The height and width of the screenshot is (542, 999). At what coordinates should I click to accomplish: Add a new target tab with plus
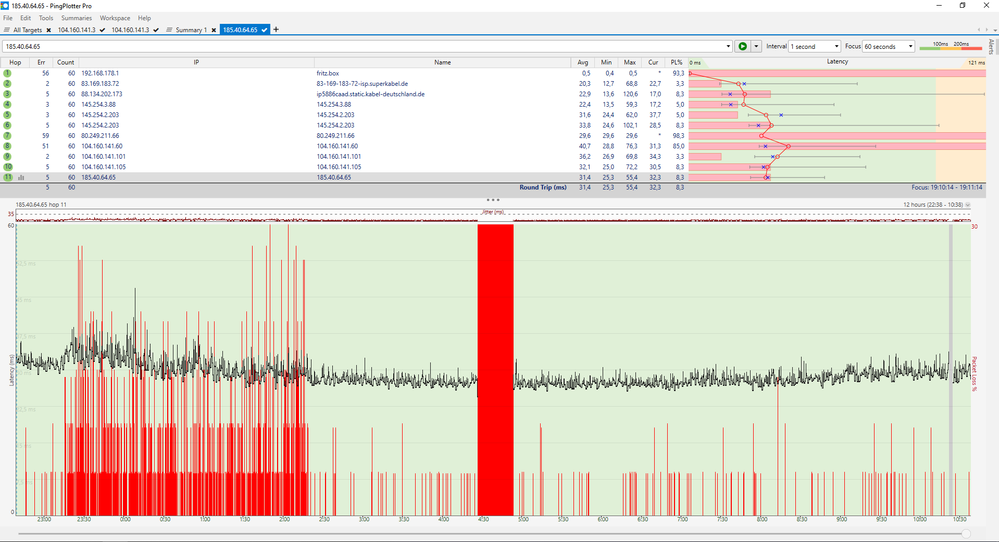click(x=276, y=29)
